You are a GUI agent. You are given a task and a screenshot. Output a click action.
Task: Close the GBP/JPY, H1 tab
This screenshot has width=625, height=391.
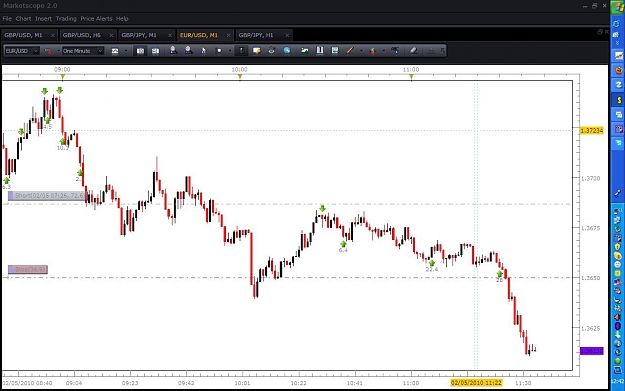pos(287,35)
